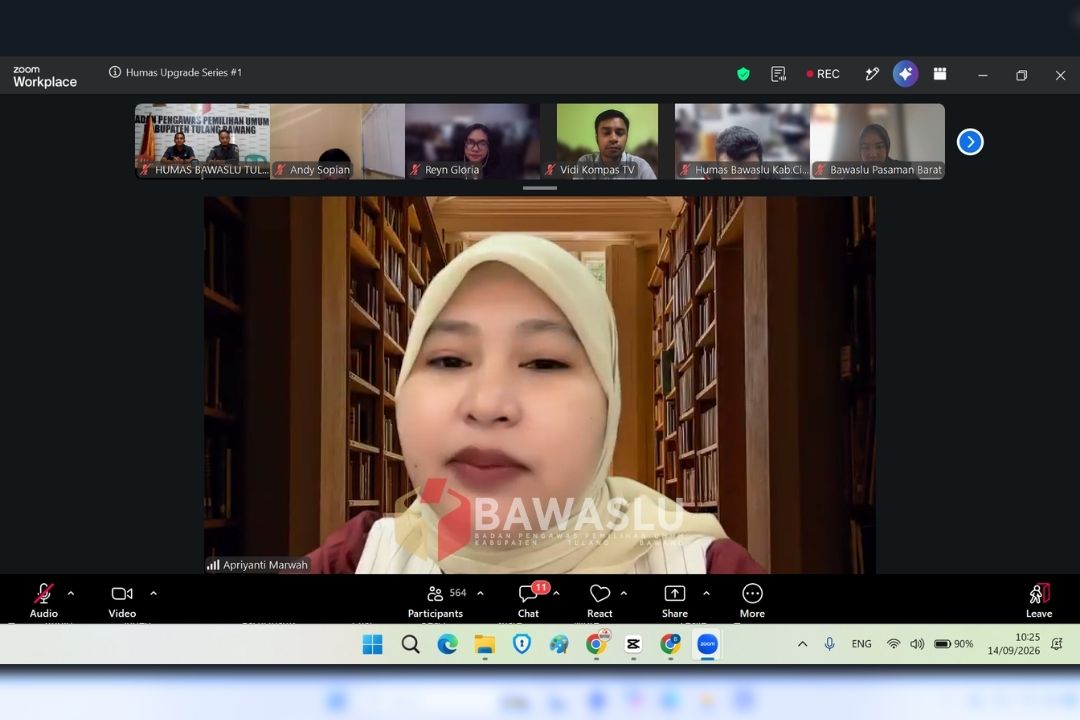1080x720 pixels.
Task: Open the React emoji menu
Action: pyautogui.click(x=600, y=600)
